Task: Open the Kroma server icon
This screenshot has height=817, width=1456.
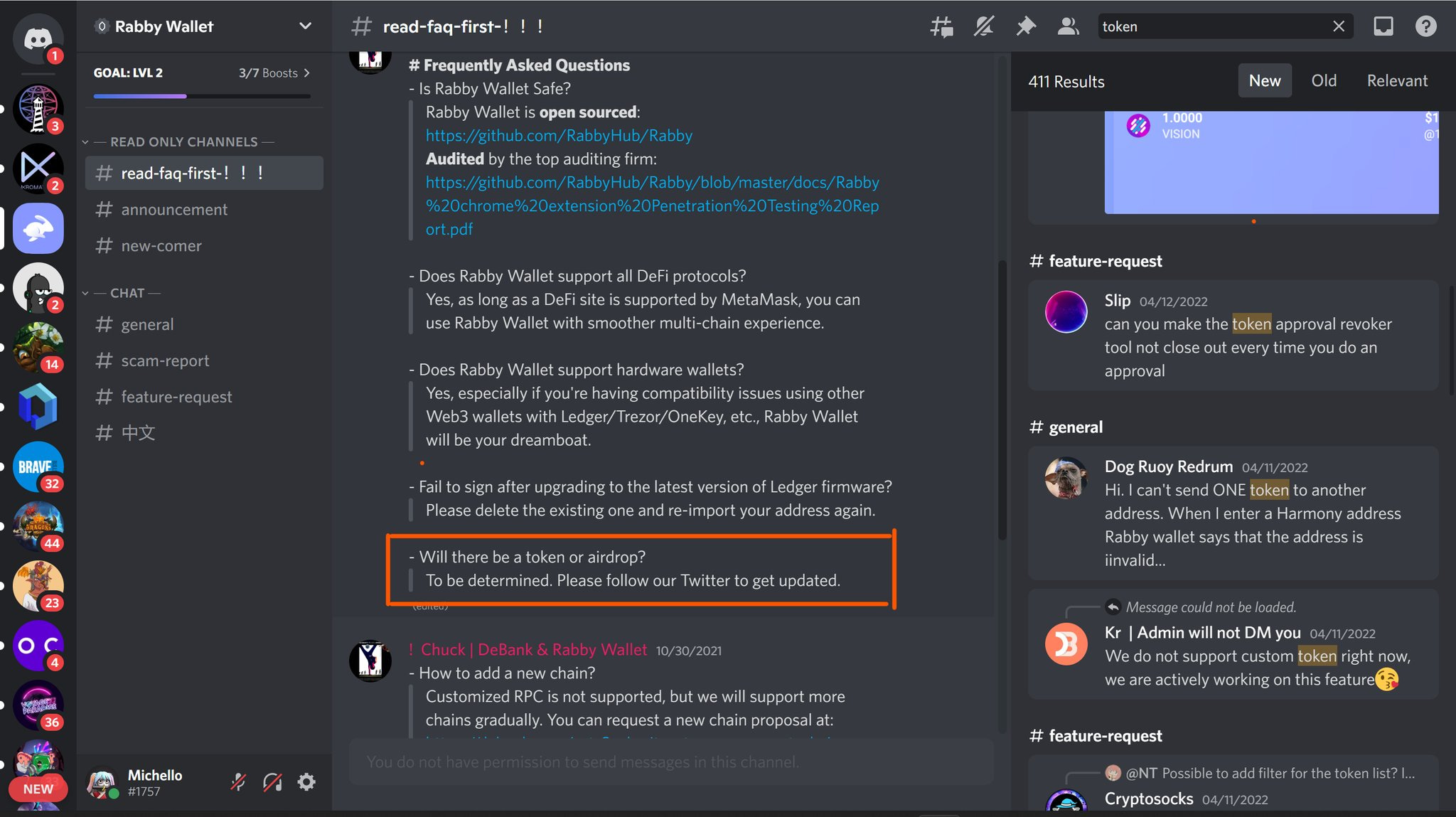Action: tap(38, 169)
